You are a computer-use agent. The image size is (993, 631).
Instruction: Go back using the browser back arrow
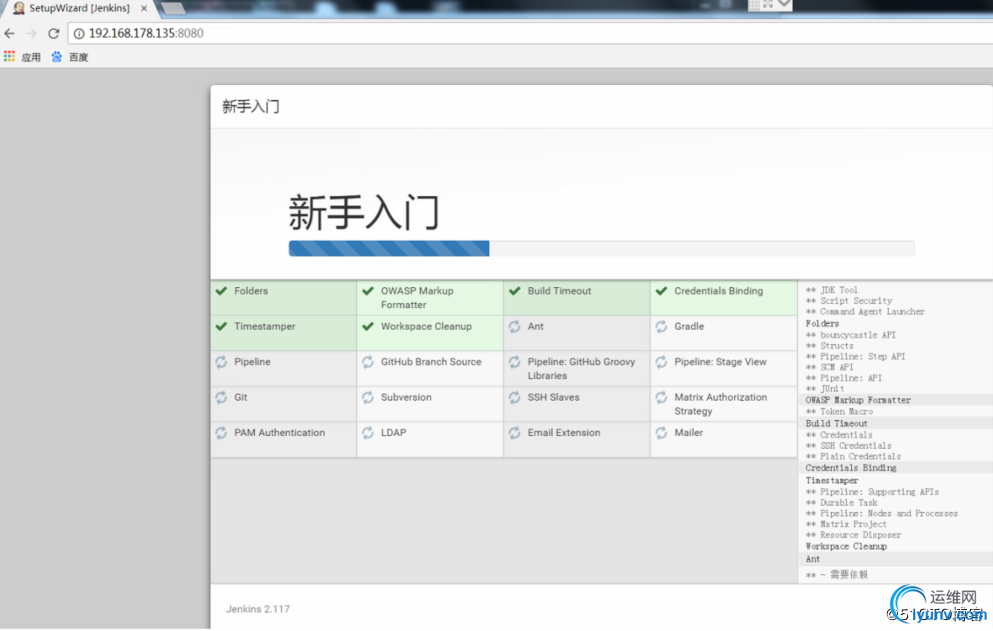[x=9, y=33]
